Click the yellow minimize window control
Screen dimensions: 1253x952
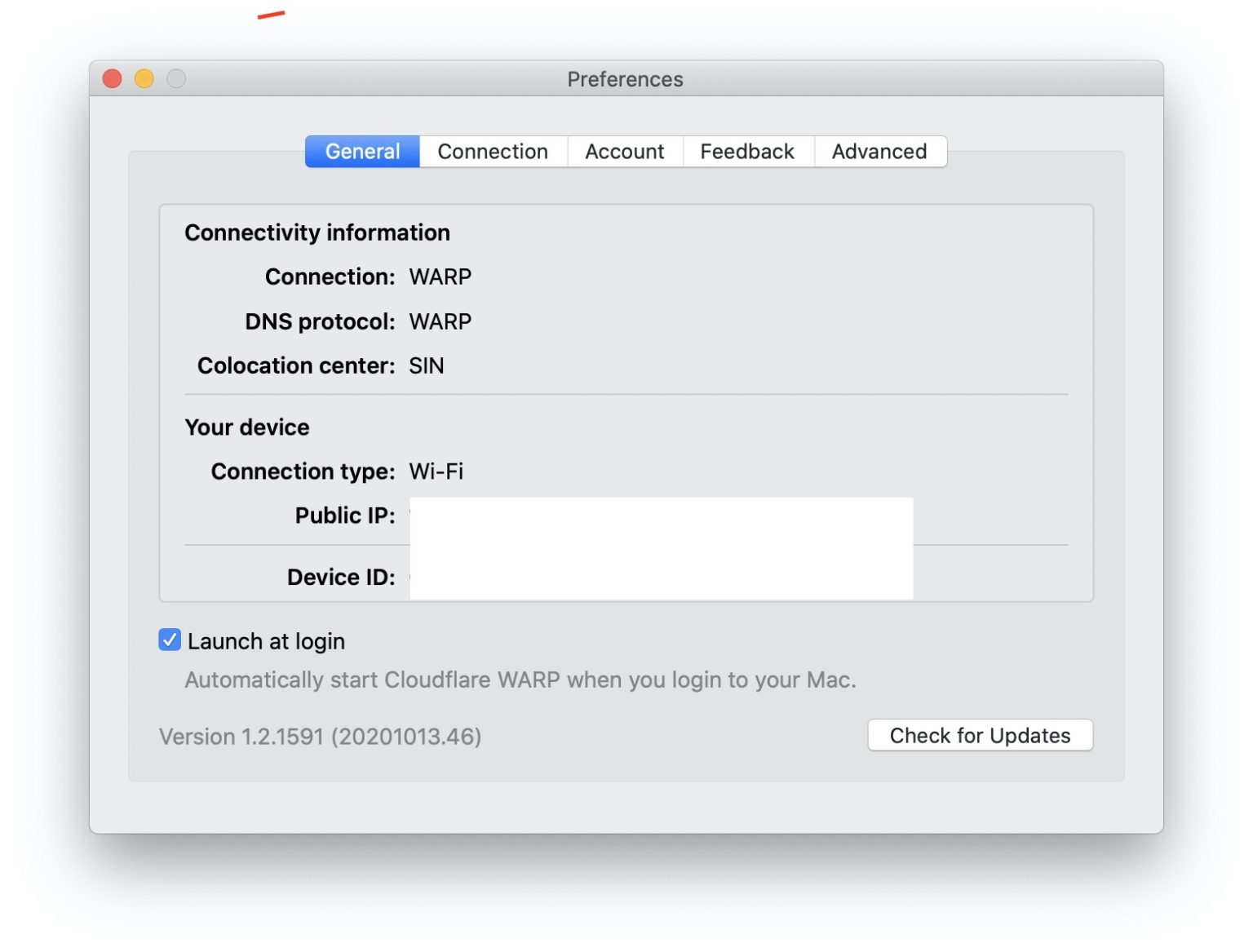(144, 78)
